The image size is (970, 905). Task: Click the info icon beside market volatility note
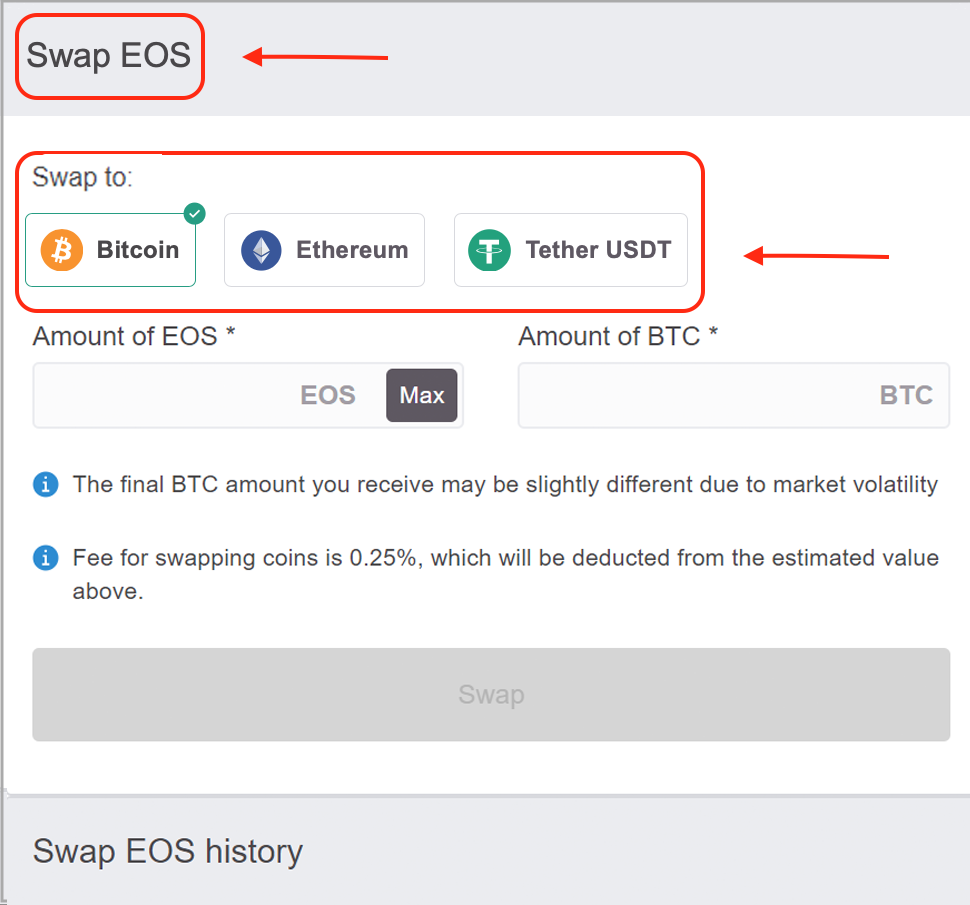[x=45, y=485]
